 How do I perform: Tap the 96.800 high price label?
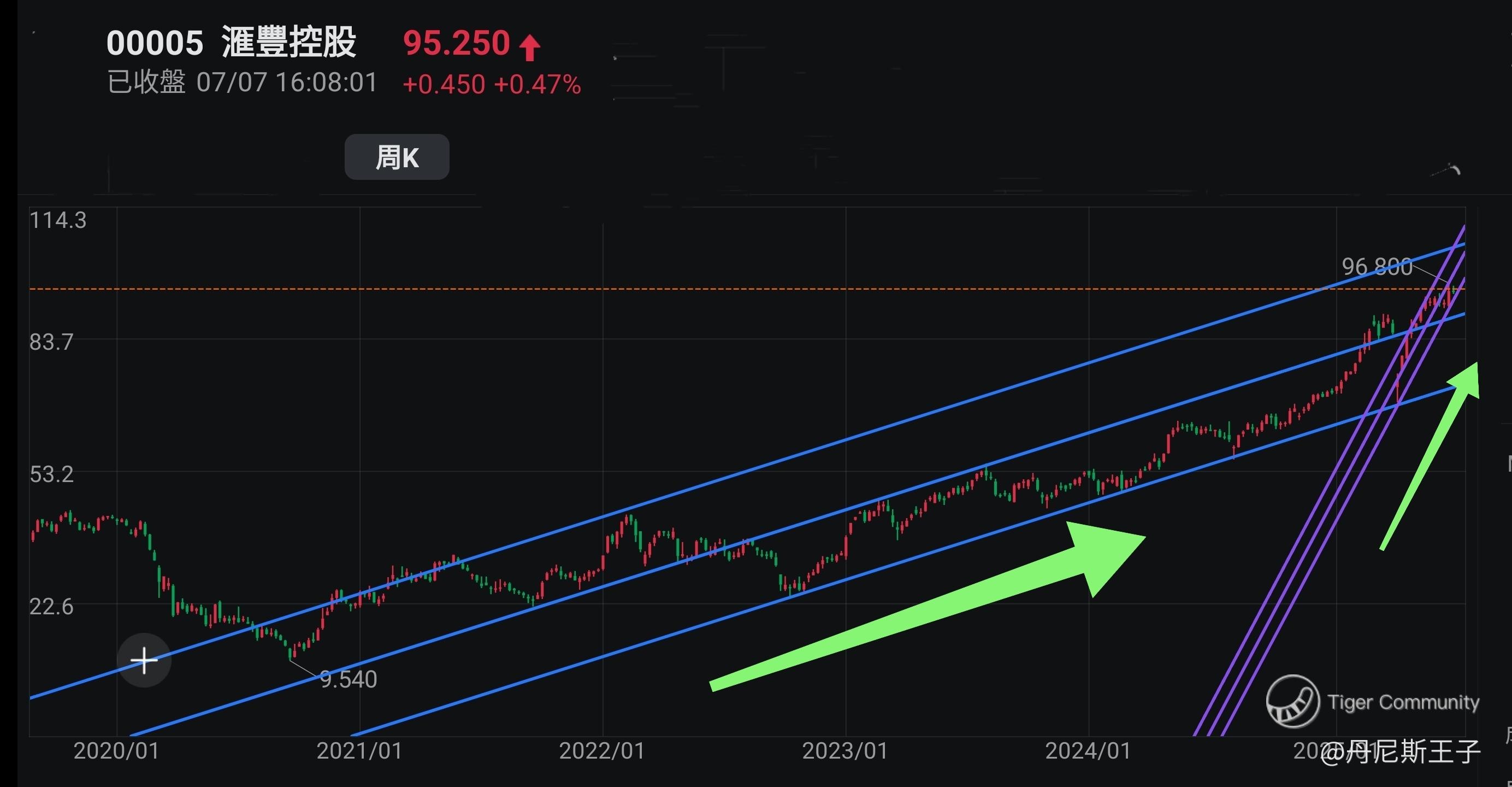[1377, 267]
